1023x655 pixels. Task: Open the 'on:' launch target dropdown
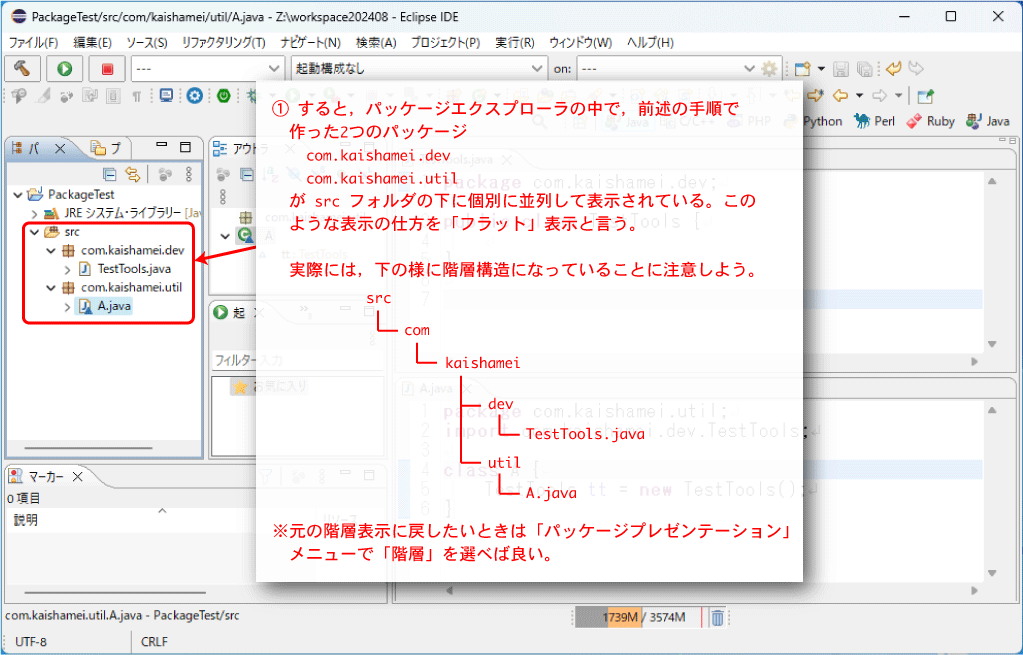click(x=667, y=69)
